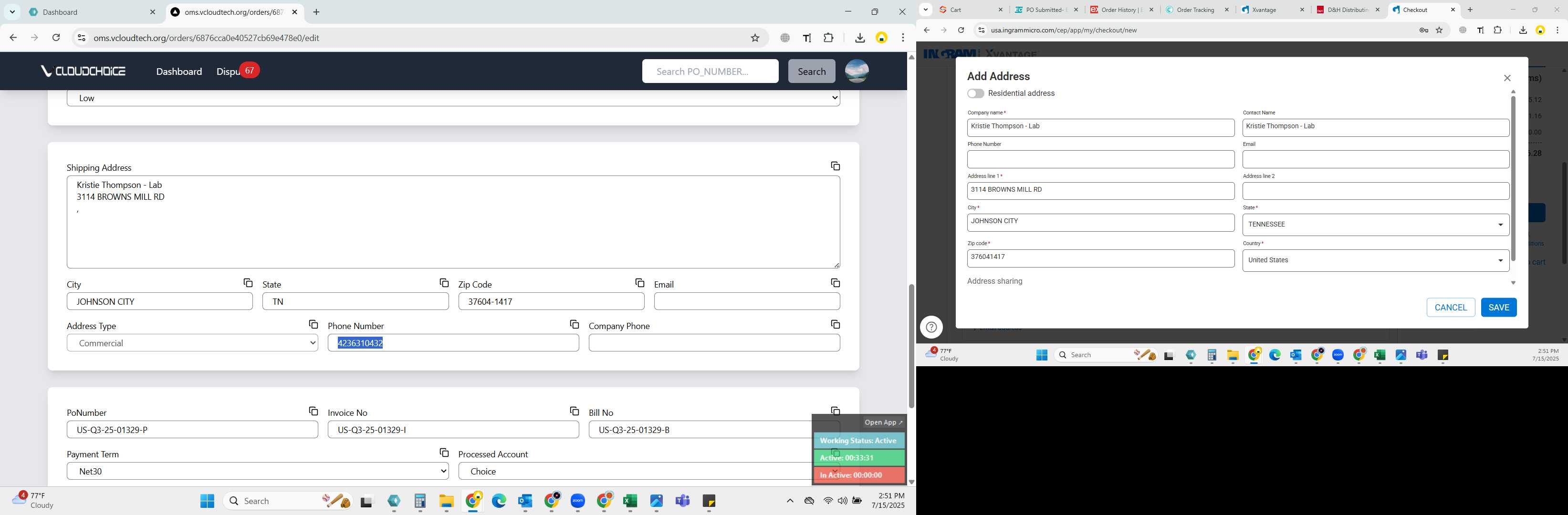Copy the Payment Term value
This screenshot has width=1568, height=515.
pyautogui.click(x=444, y=453)
